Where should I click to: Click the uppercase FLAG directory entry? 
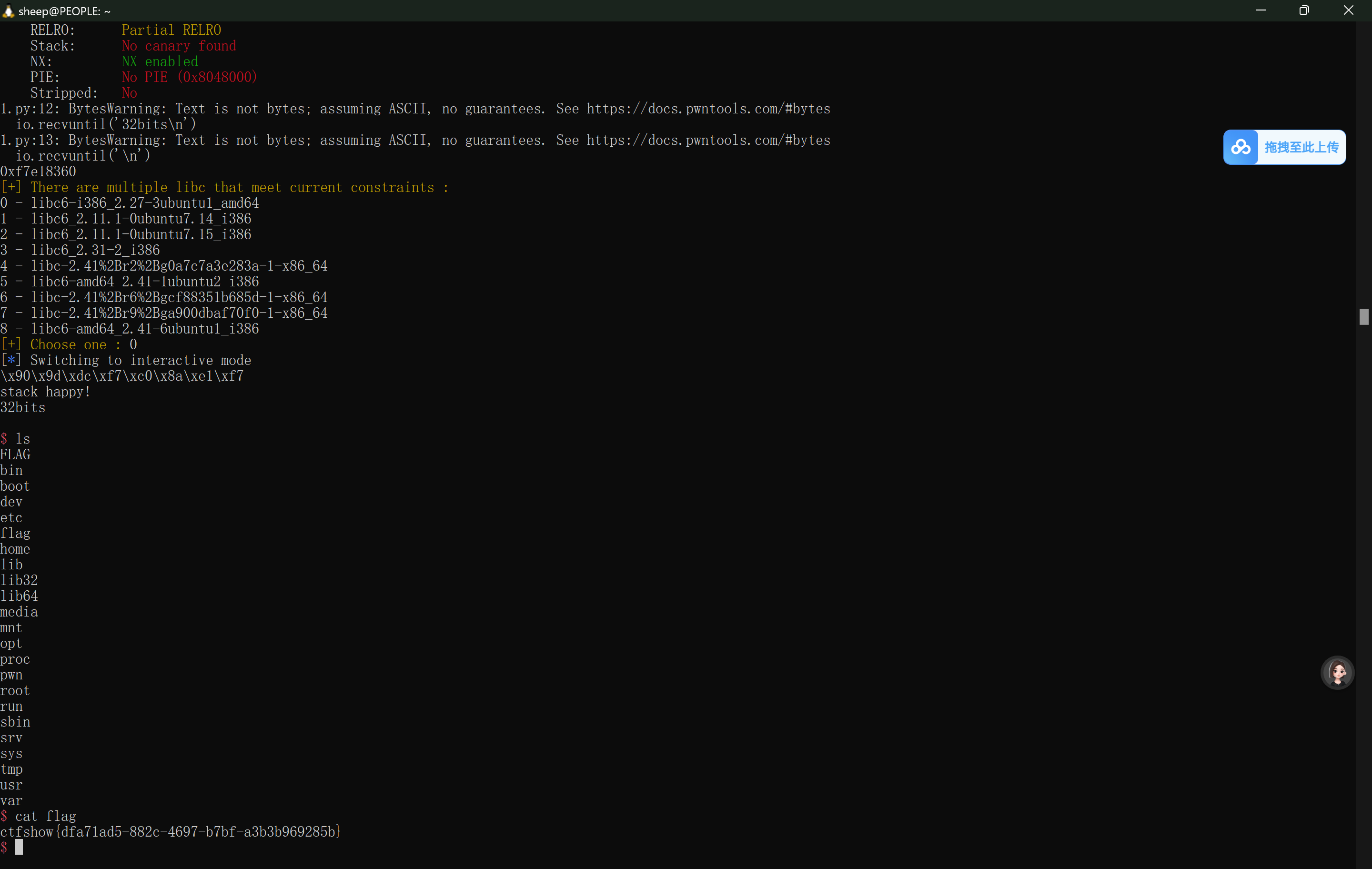[15, 455]
